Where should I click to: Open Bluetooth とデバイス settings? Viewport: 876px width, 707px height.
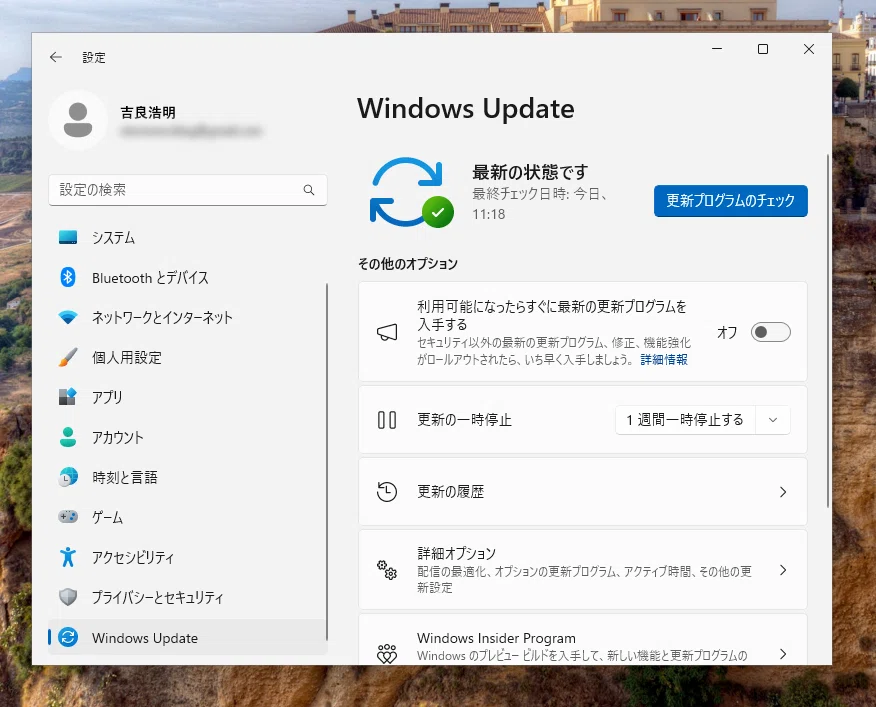click(187, 277)
